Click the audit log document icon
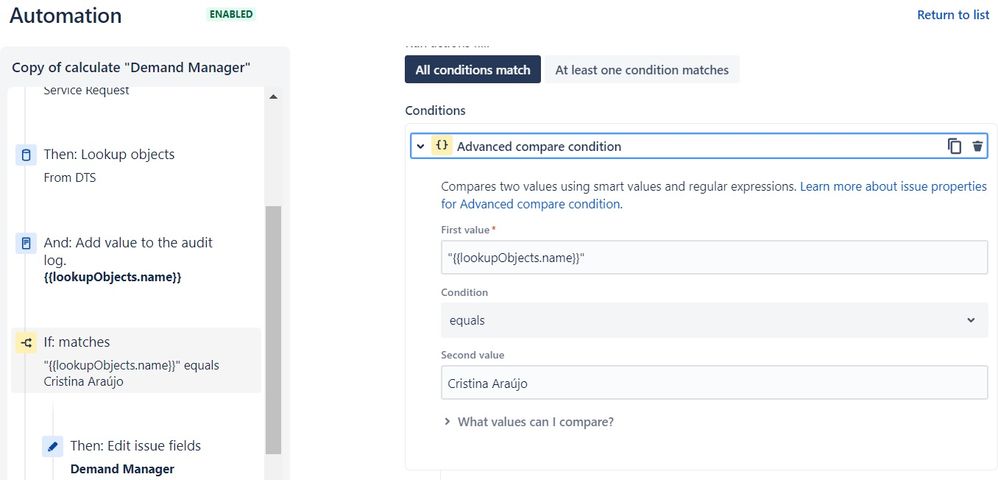Viewport: 998px width, 480px height. pos(26,243)
